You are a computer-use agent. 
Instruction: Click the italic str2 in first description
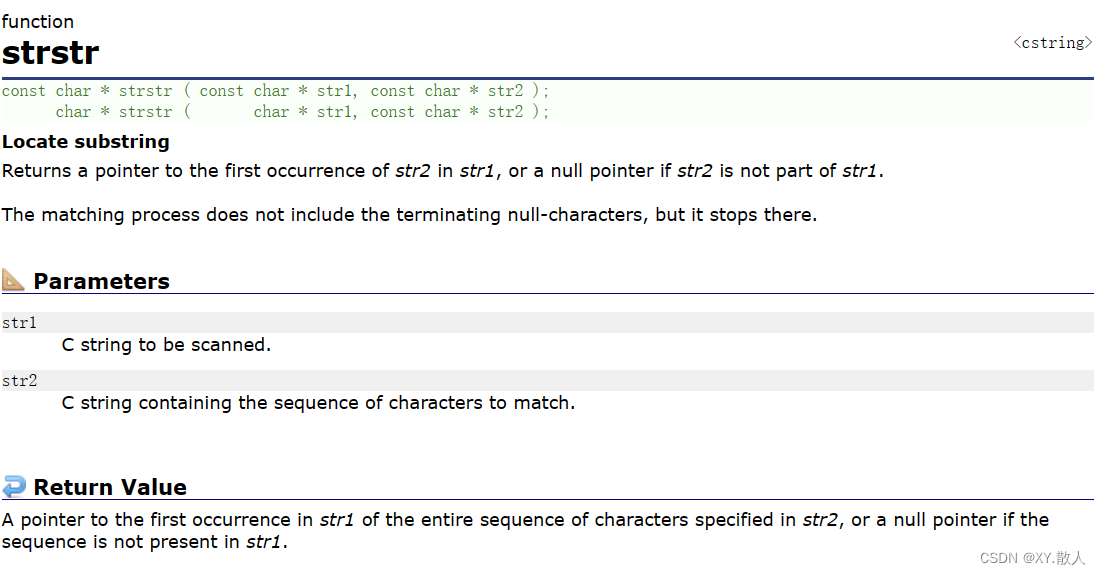413,171
